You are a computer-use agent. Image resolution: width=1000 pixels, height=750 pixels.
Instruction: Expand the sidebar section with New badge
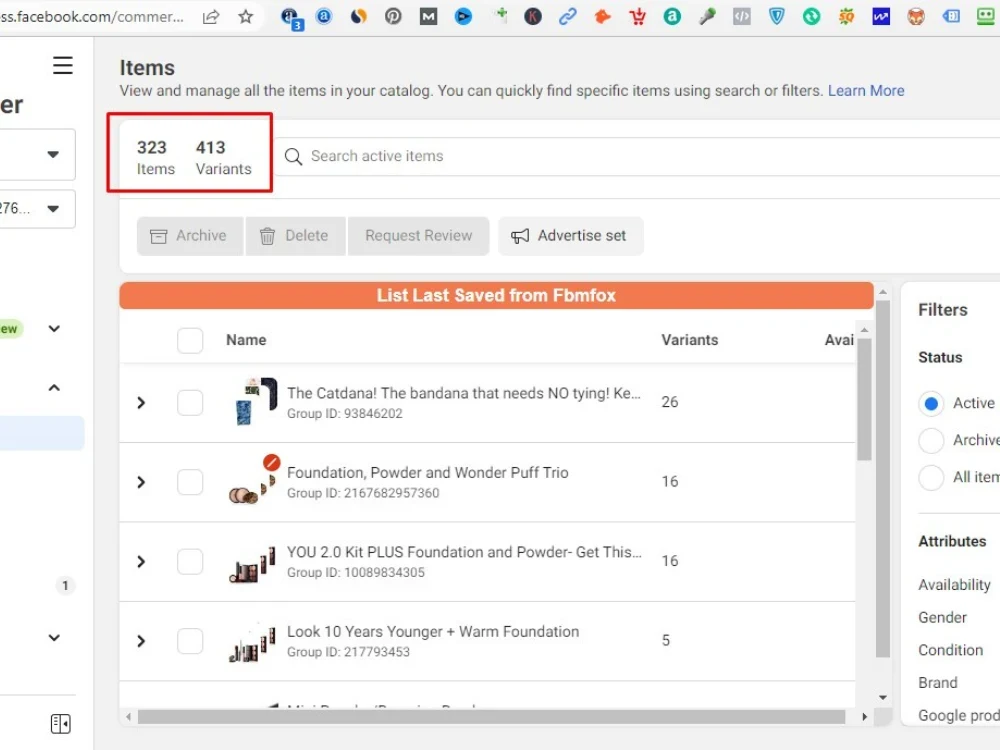(54, 328)
